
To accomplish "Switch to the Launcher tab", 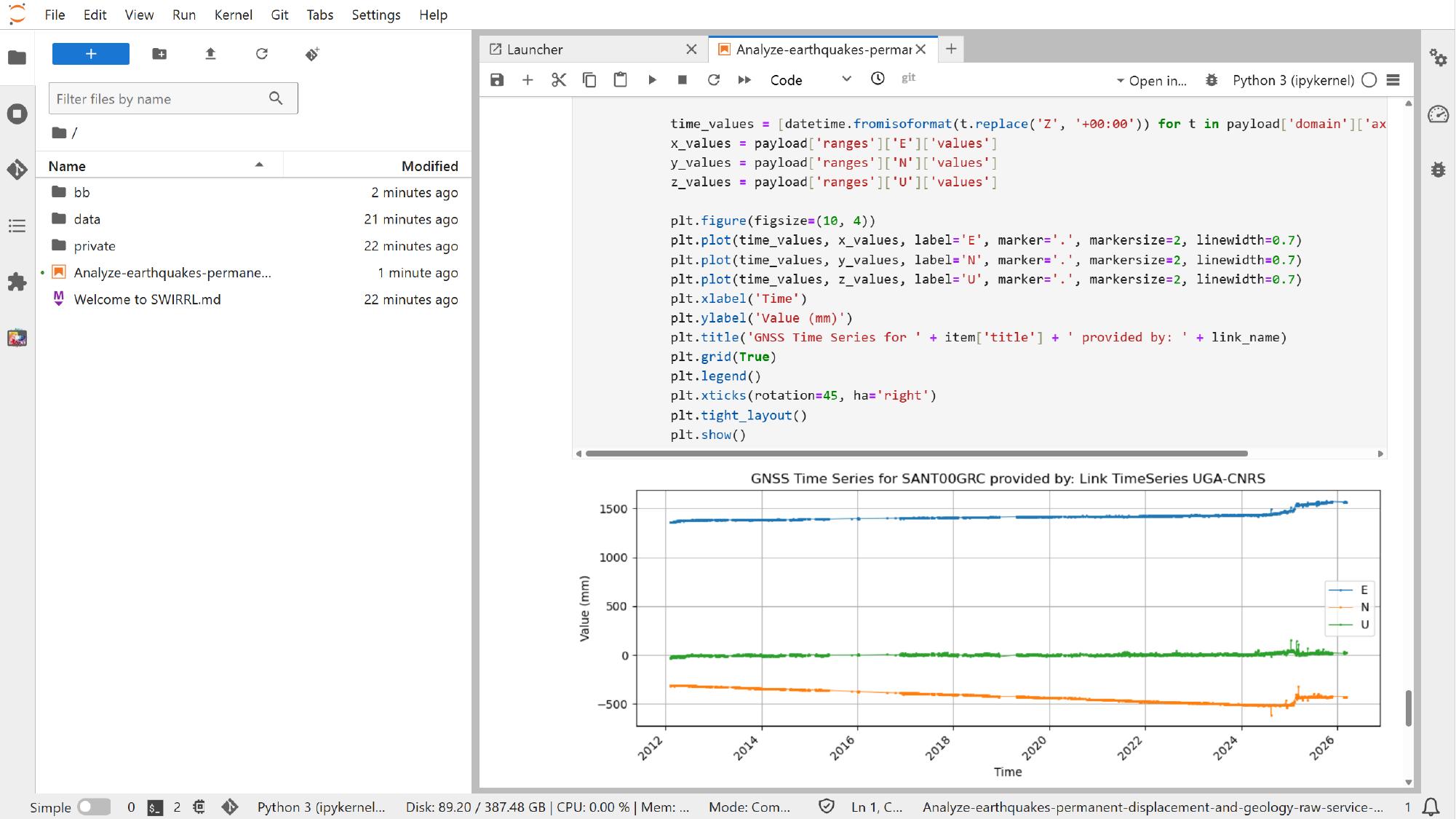I will (x=535, y=50).
